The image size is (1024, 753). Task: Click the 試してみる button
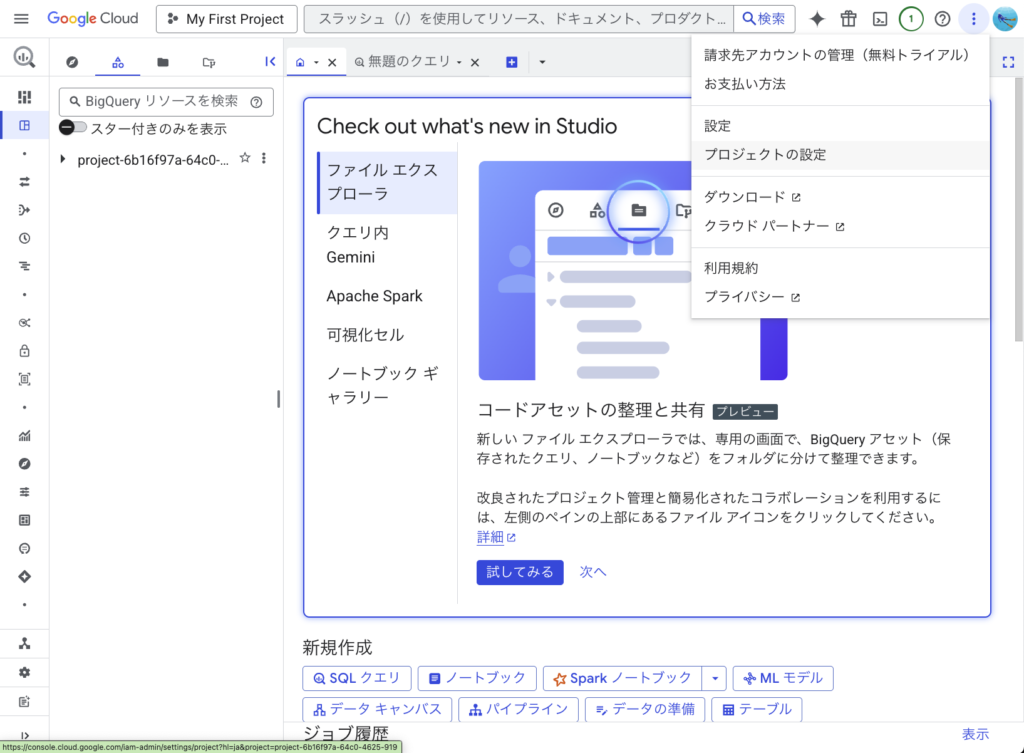(x=519, y=572)
